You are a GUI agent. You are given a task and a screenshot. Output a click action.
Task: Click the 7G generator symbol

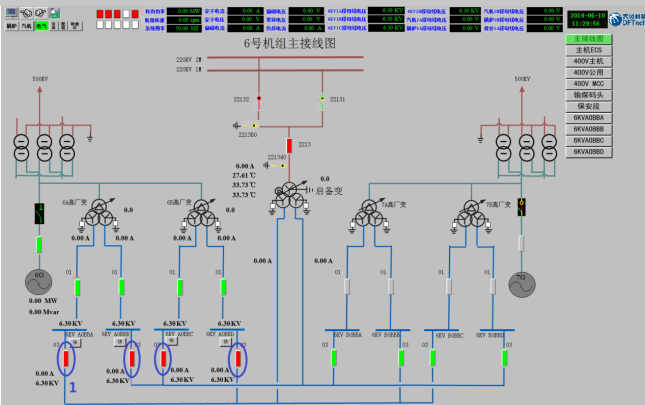pyautogui.click(x=520, y=284)
